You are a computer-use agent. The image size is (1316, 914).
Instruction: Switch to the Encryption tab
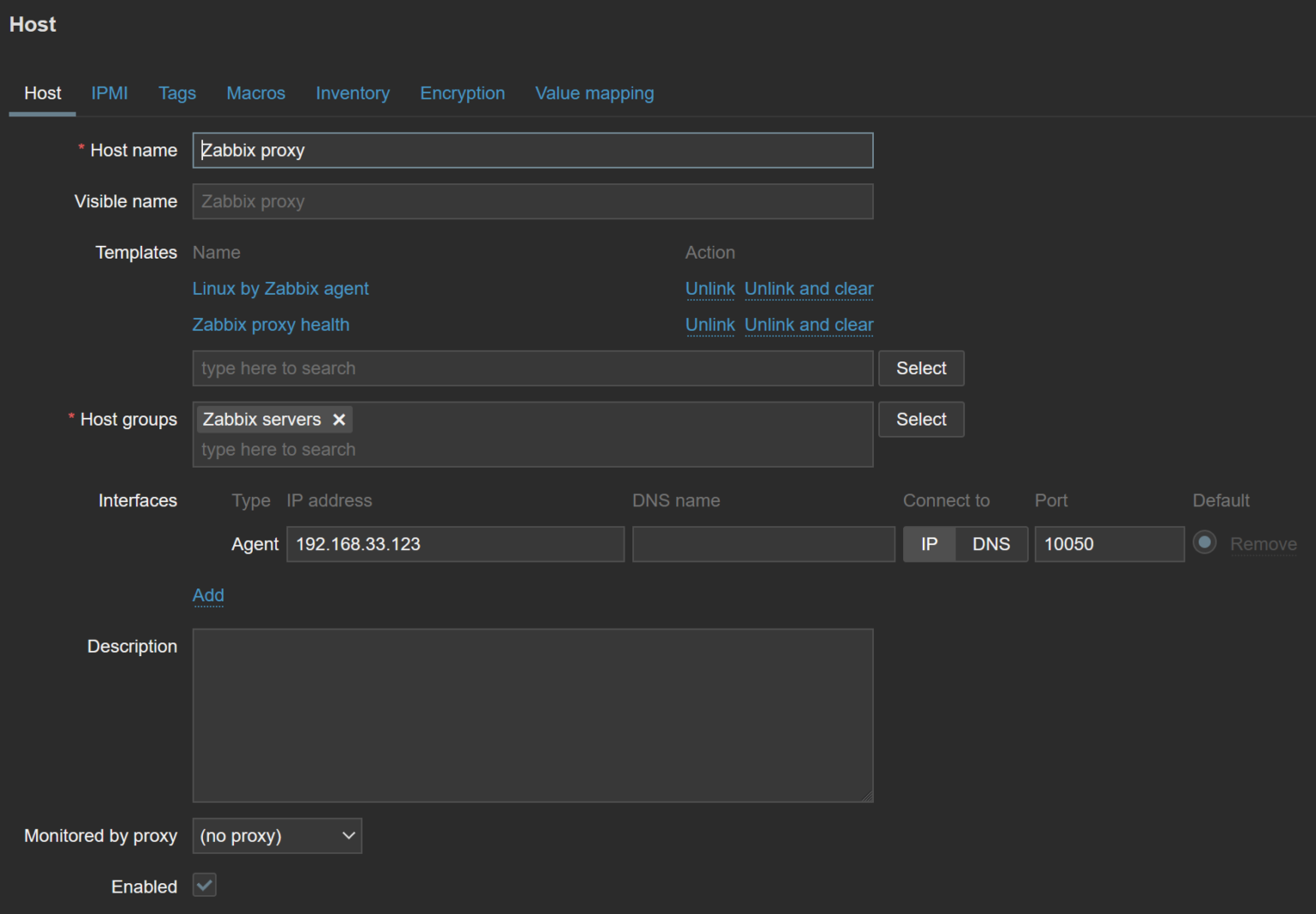click(x=462, y=93)
